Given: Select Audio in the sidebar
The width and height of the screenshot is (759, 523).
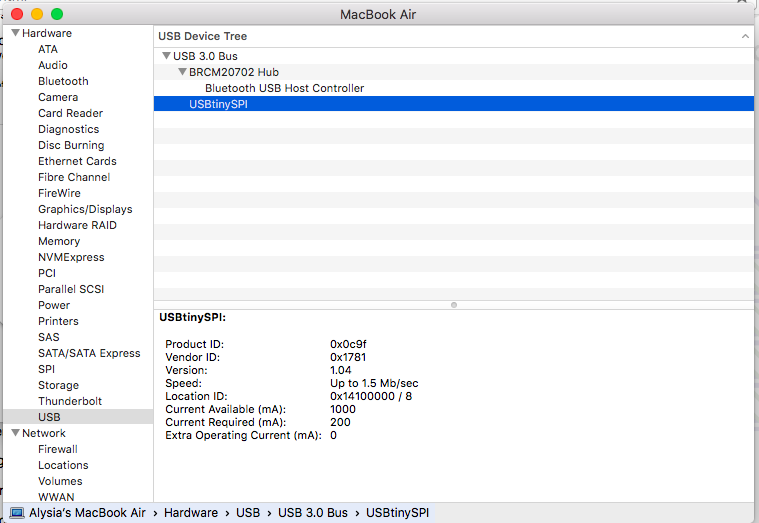Looking at the screenshot, I should tap(53, 65).
